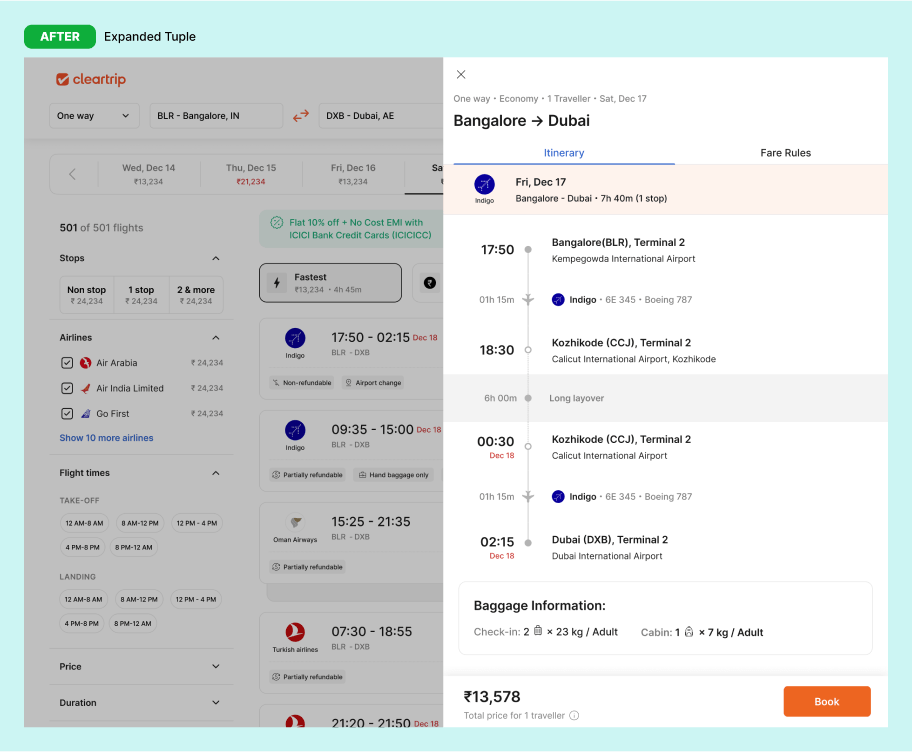Screen dimensions: 912x752
Task: Toggle the Air India Limited checkbox
Action: [x=67, y=388]
